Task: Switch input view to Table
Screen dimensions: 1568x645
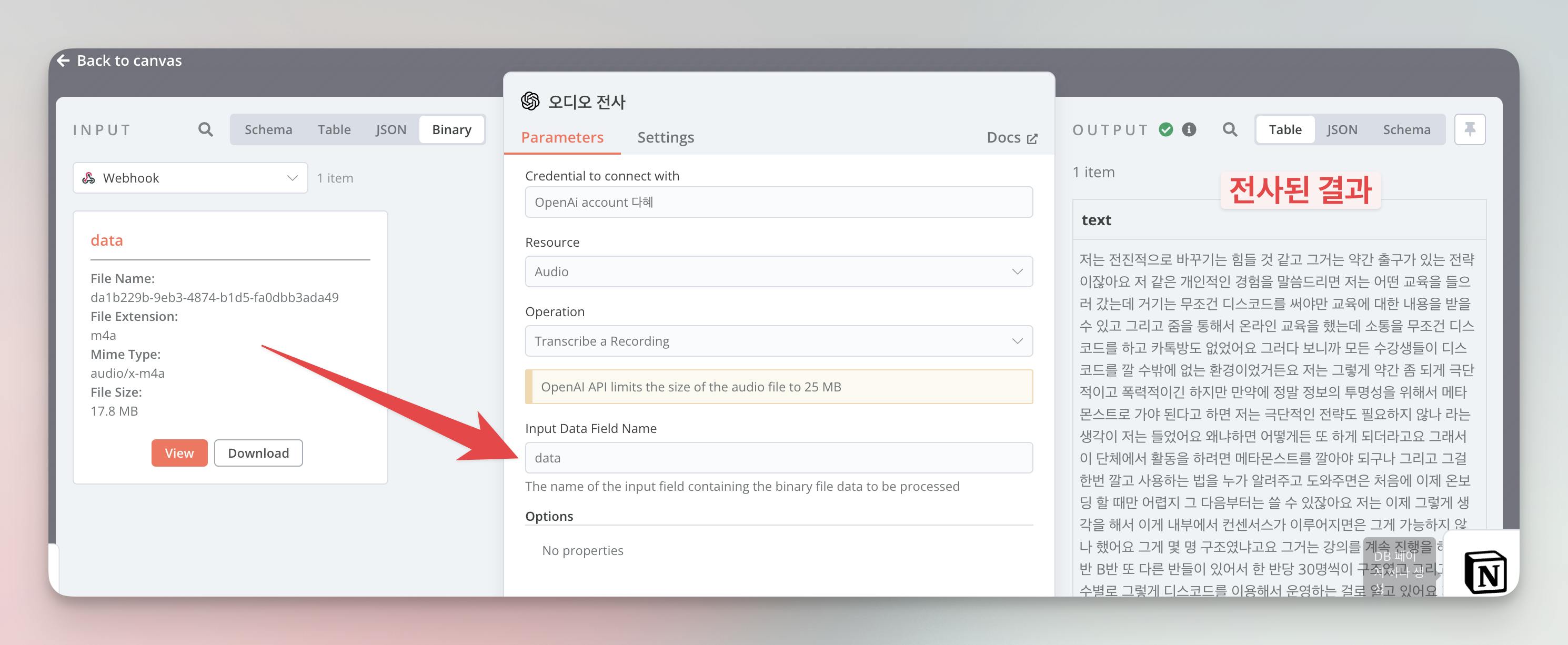Action: coord(334,129)
